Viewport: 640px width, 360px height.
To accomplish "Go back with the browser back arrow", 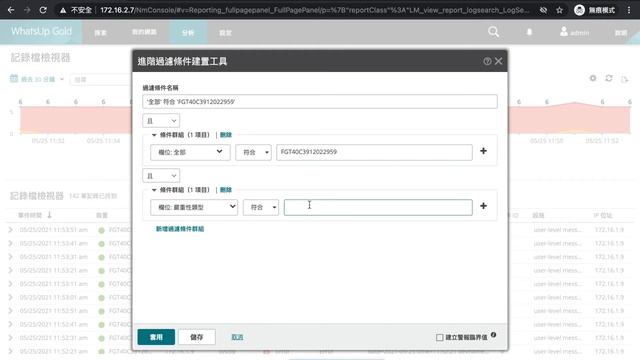I will 11,10.
